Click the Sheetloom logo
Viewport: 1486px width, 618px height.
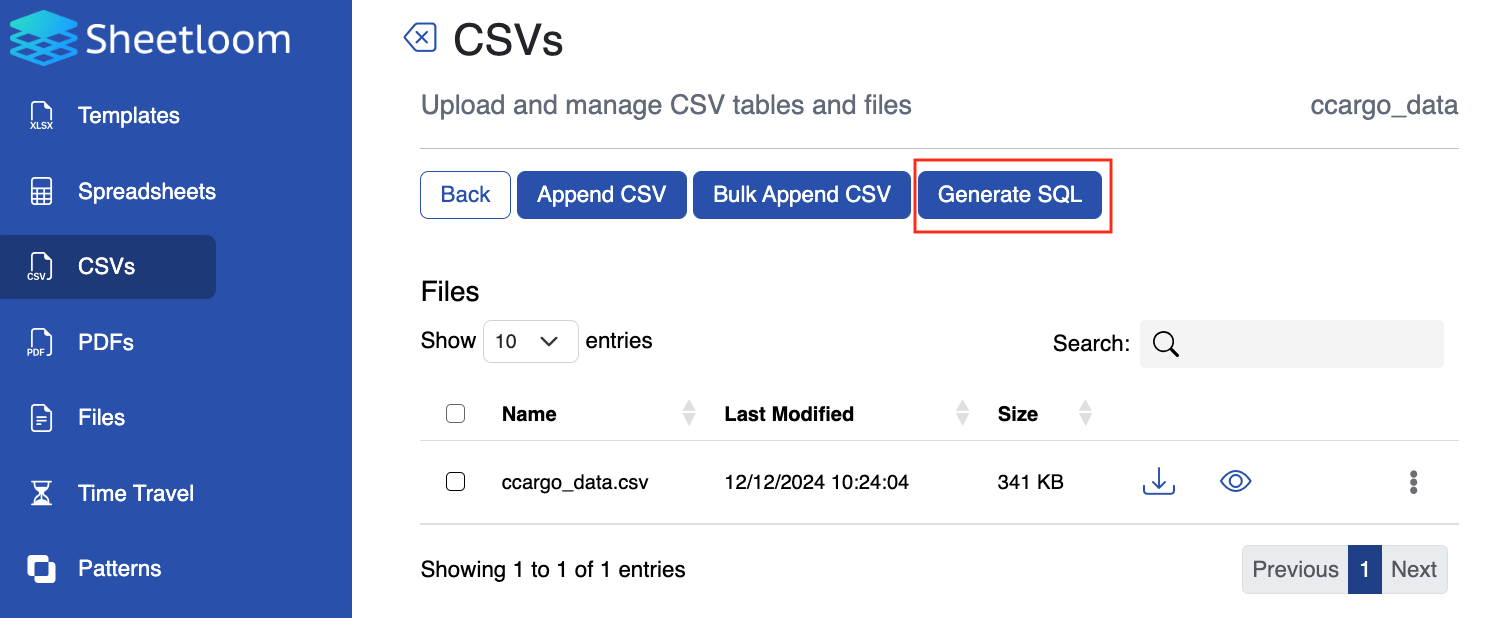(x=150, y=40)
